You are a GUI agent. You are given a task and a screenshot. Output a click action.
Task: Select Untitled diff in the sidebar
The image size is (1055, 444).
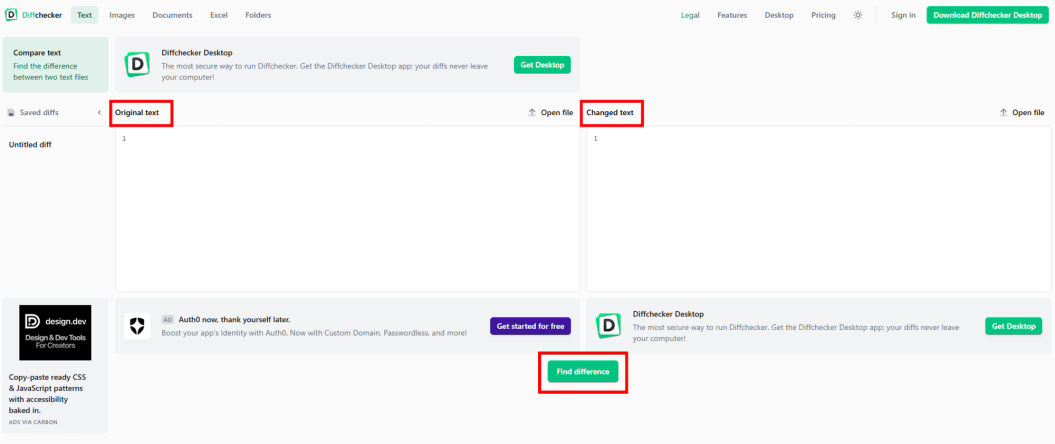[31, 145]
